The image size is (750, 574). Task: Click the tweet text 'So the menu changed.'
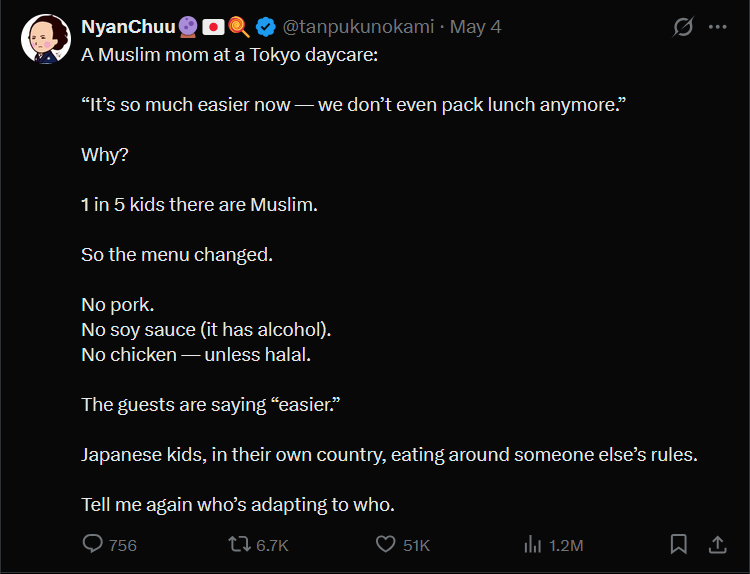click(177, 254)
